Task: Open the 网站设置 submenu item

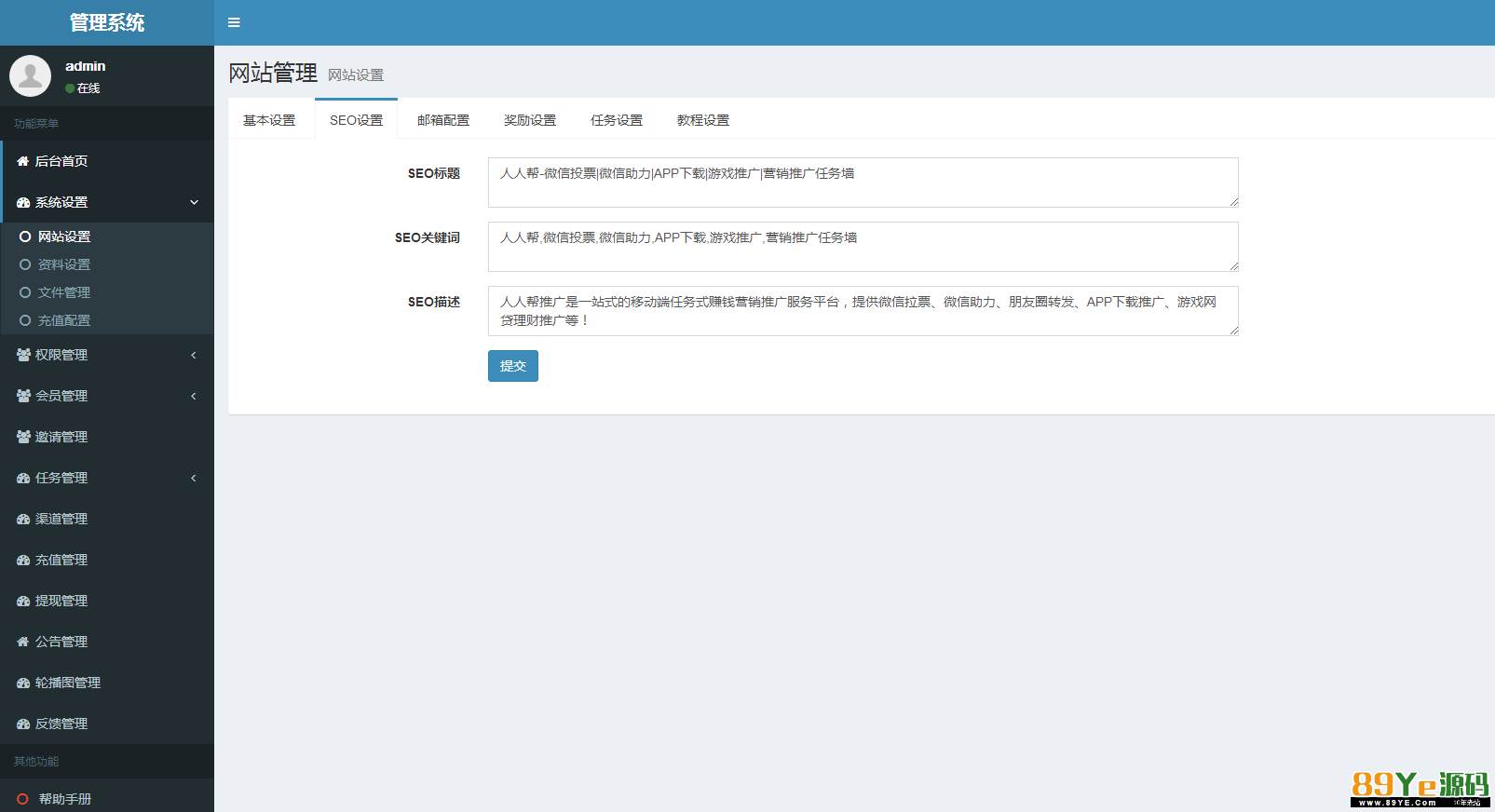Action: (x=107, y=237)
